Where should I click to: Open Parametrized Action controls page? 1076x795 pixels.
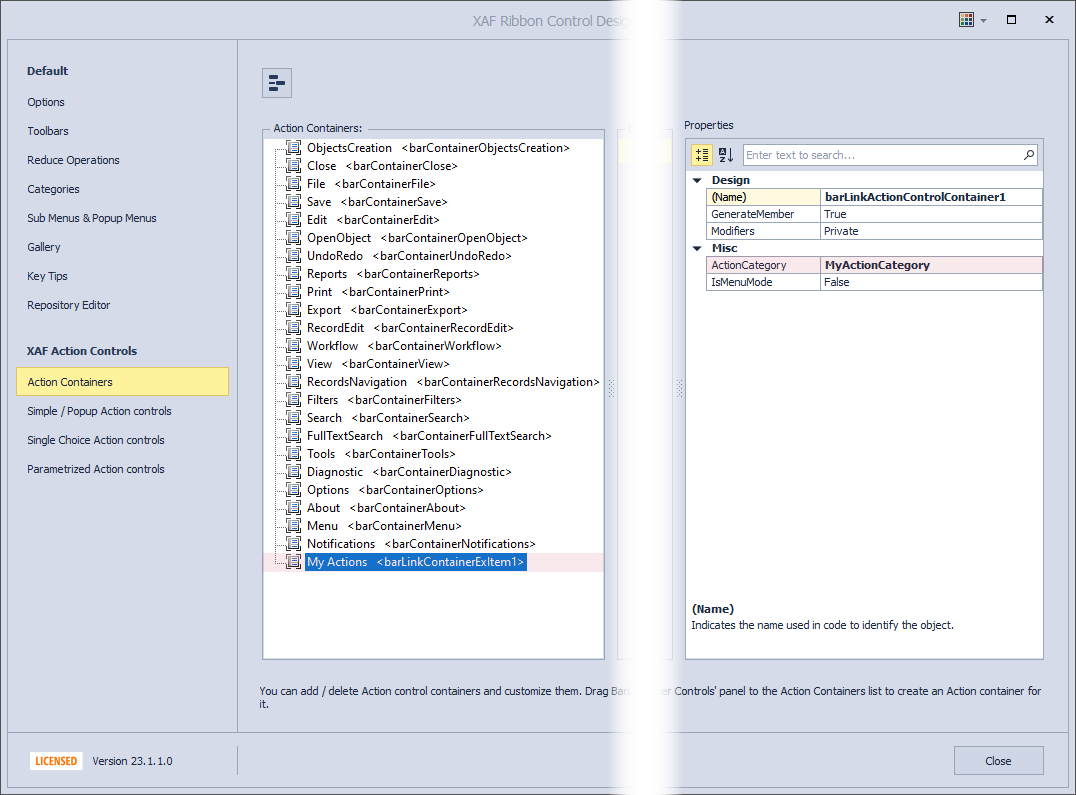[96, 468]
